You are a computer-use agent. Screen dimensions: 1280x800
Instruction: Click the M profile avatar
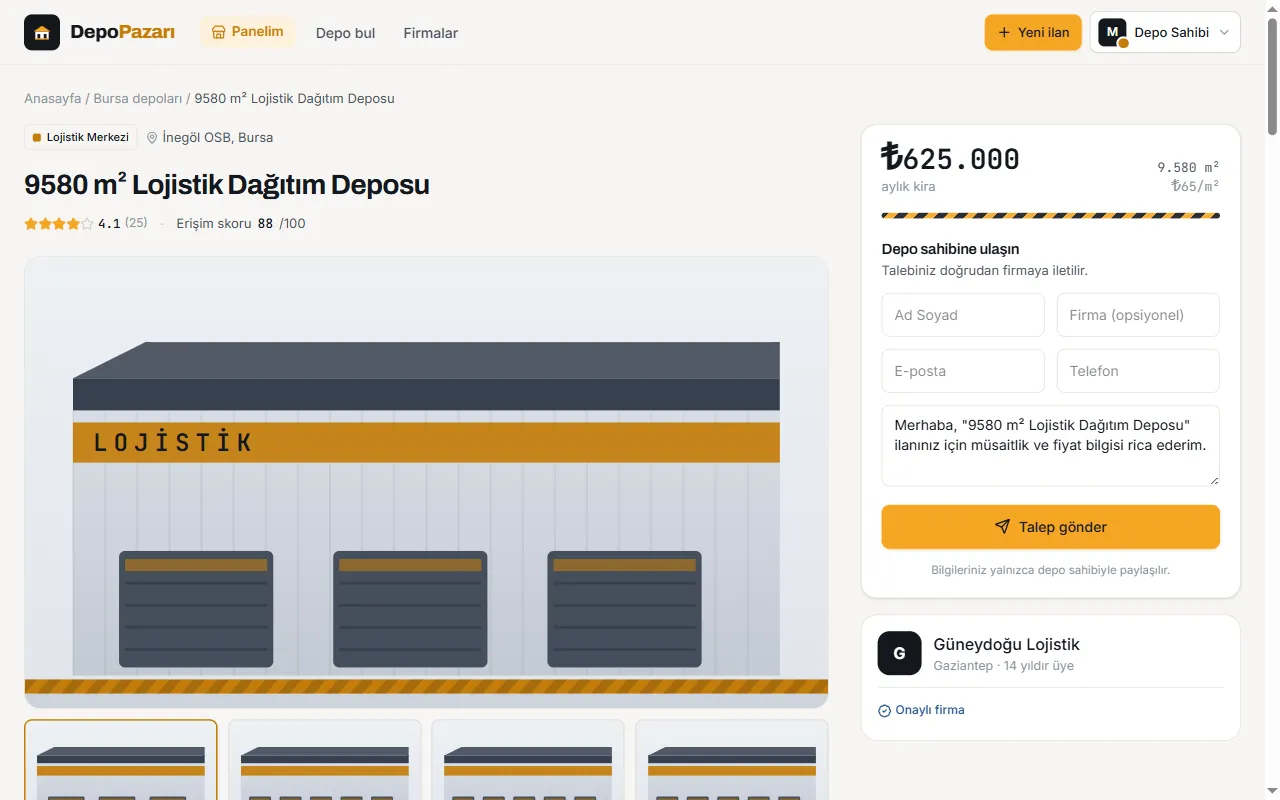click(x=1112, y=32)
